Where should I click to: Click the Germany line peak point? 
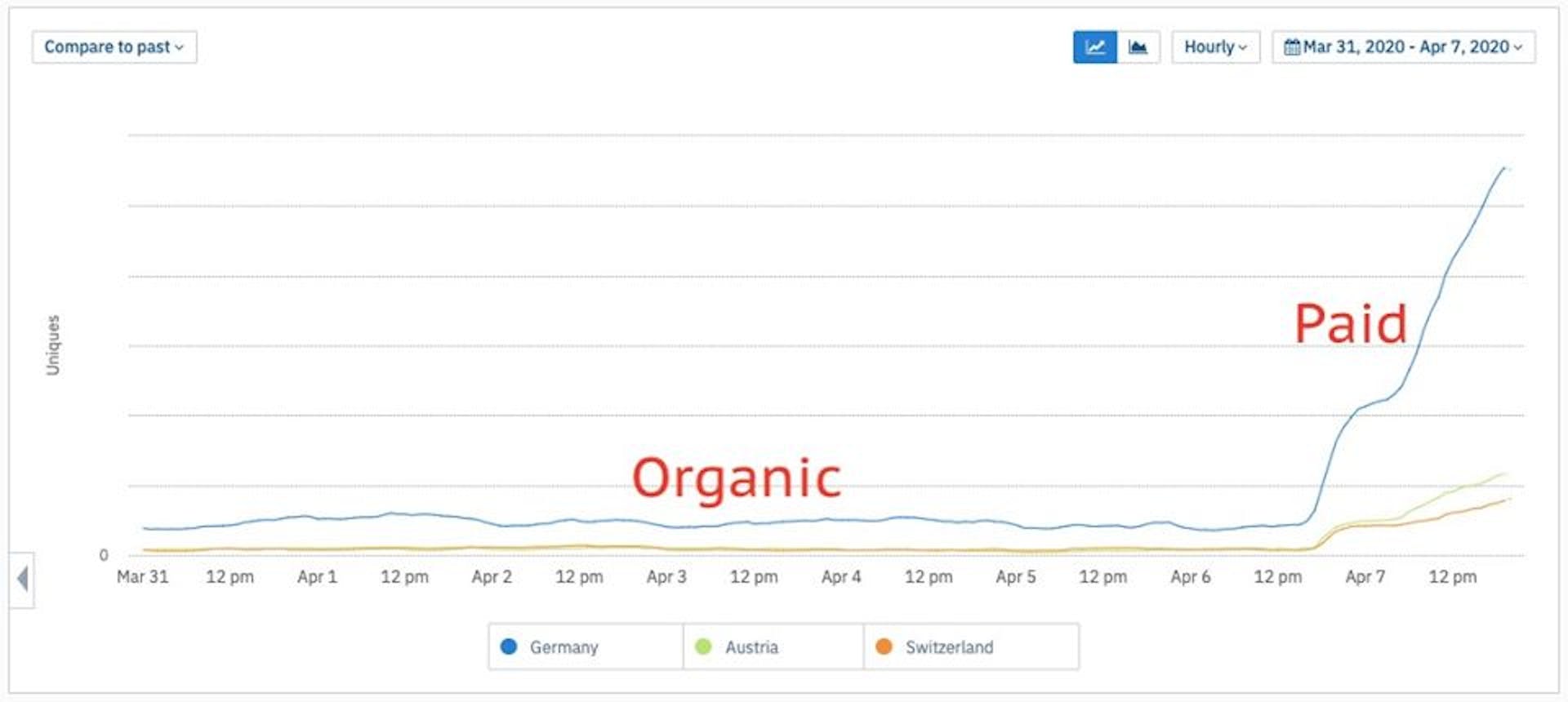pyautogui.click(x=1503, y=168)
